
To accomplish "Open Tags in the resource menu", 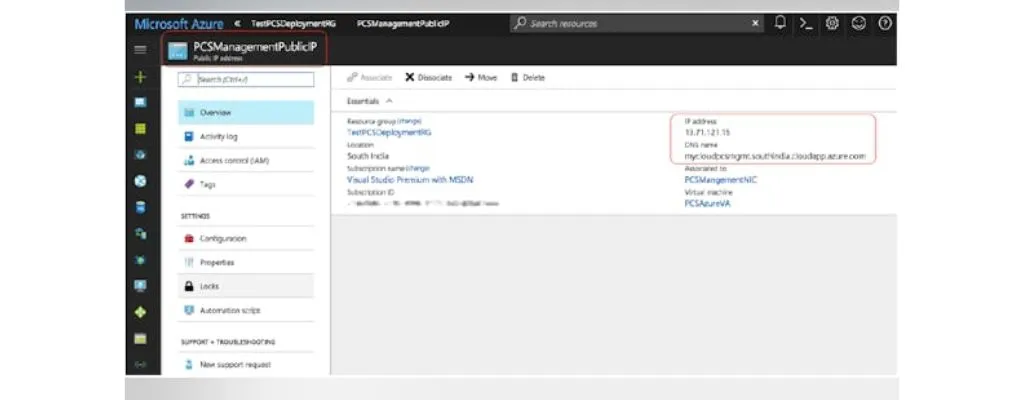I will (x=246, y=184).
